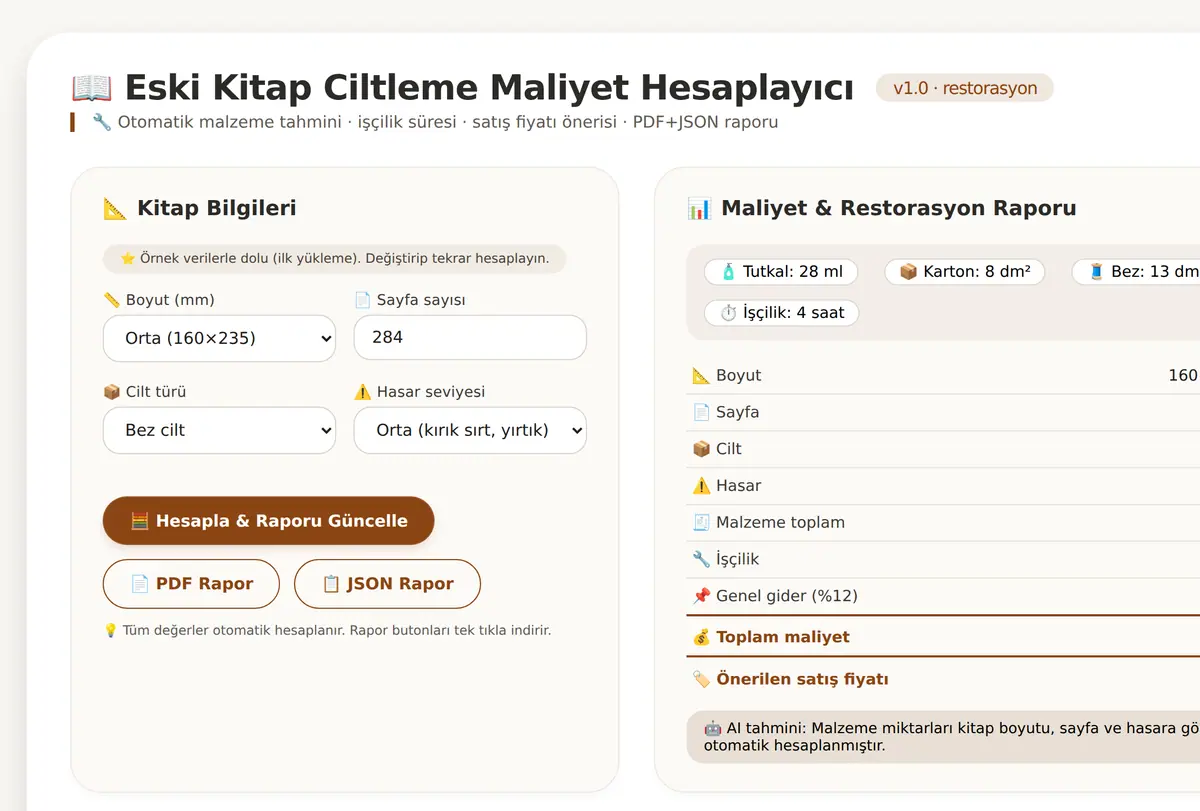Click the Karton: 8 dm² chip
The height and width of the screenshot is (811, 1200).
[964, 271]
